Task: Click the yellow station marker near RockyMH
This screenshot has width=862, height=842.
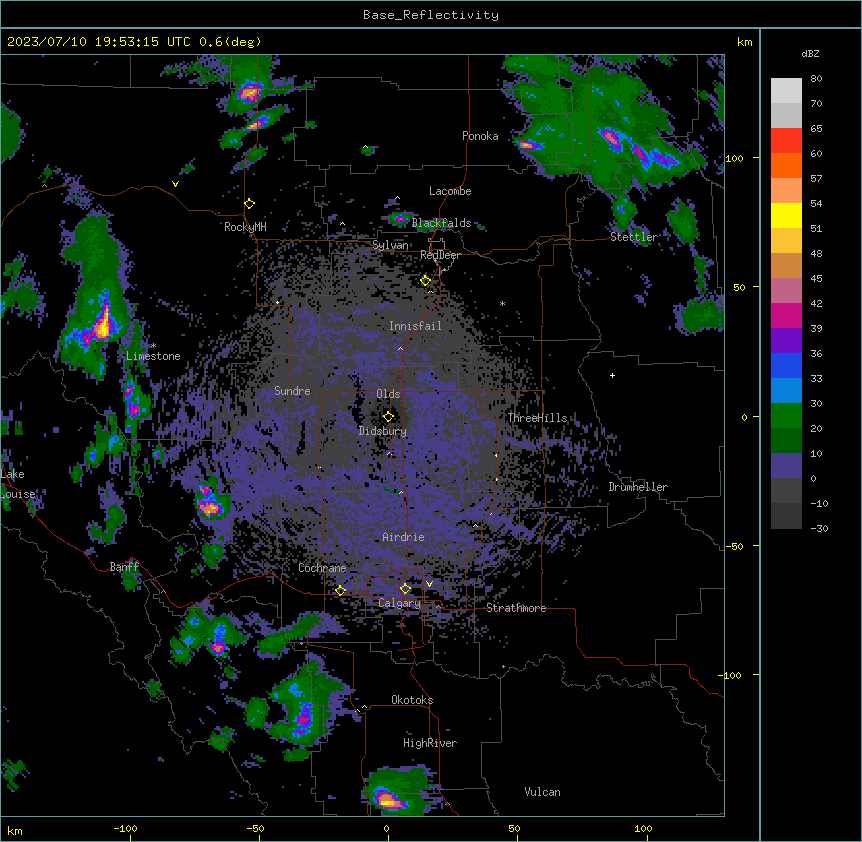Action: [250, 204]
